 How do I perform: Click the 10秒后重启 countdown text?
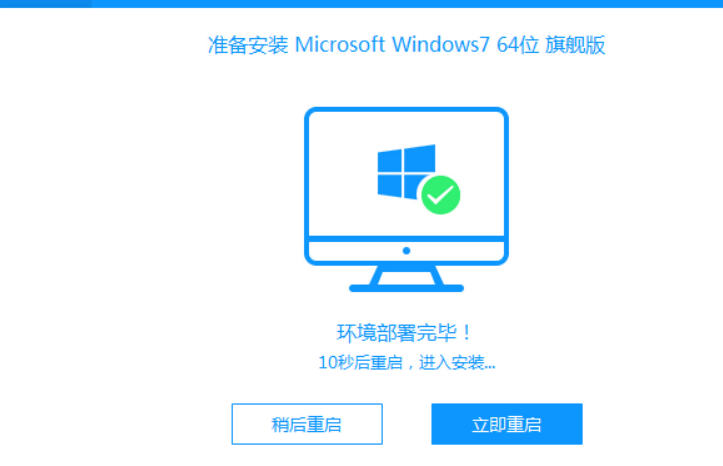pyautogui.click(x=361, y=363)
